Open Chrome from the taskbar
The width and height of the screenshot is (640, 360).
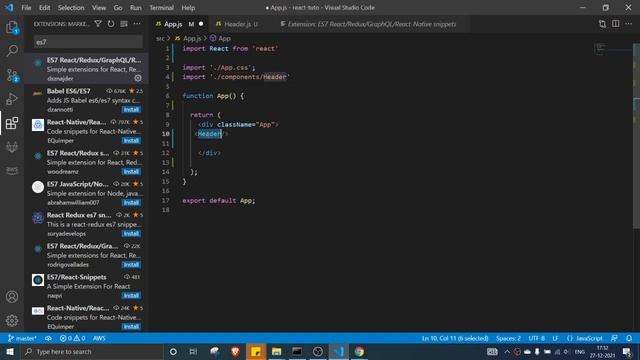pyautogui.click(x=359, y=351)
